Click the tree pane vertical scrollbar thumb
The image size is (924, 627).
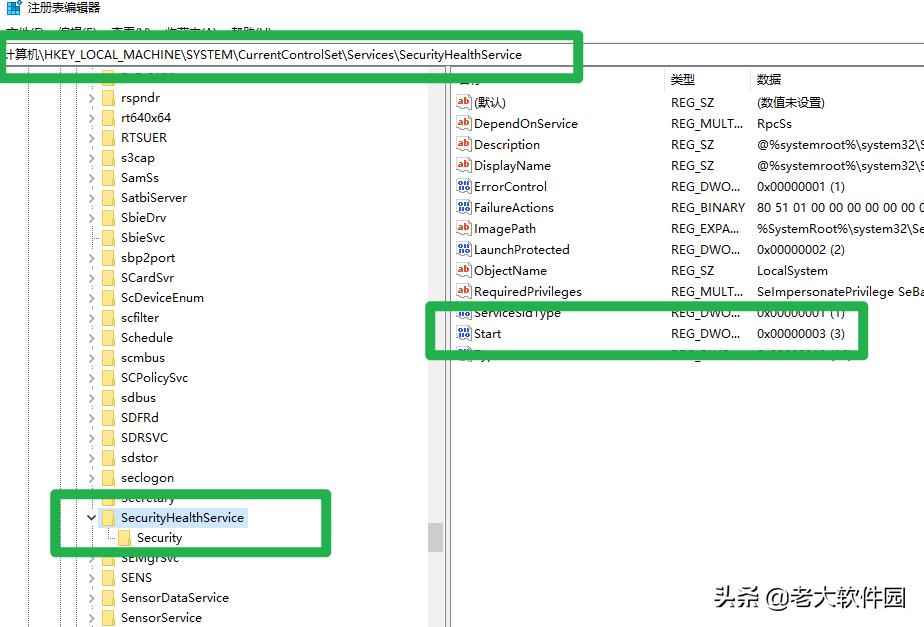(435, 537)
